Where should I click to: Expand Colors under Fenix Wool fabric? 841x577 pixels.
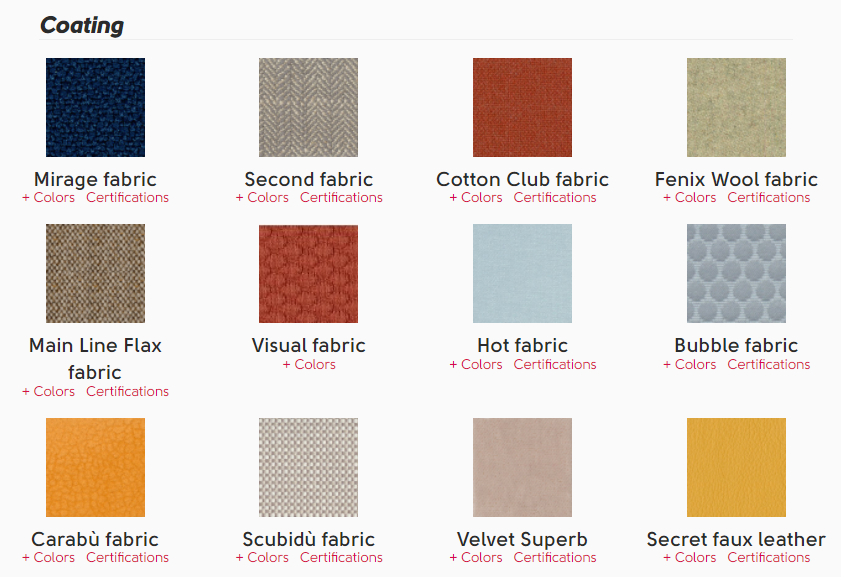click(x=690, y=197)
